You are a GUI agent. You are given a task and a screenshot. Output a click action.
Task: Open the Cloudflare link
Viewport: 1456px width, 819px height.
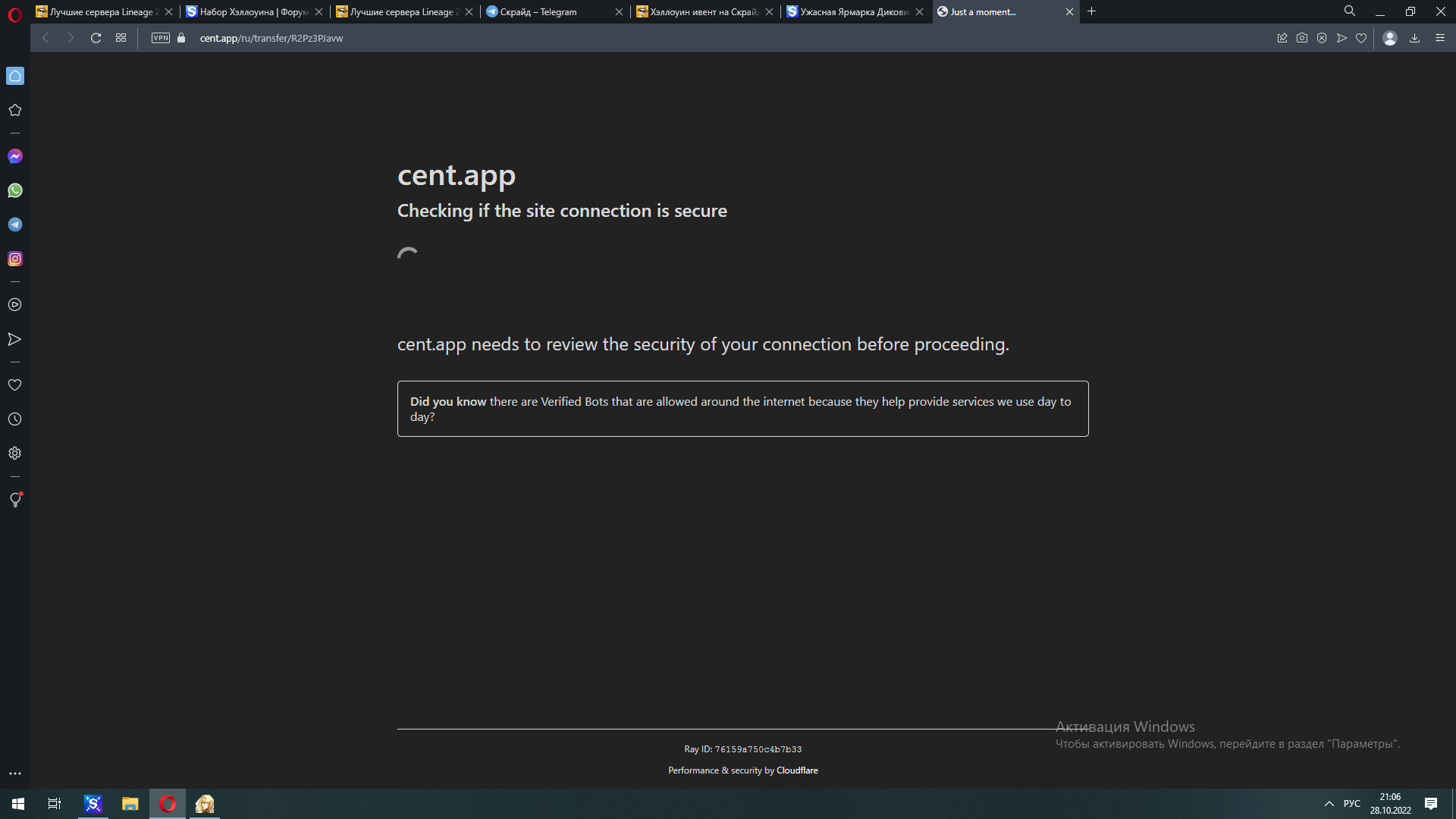pos(797,770)
